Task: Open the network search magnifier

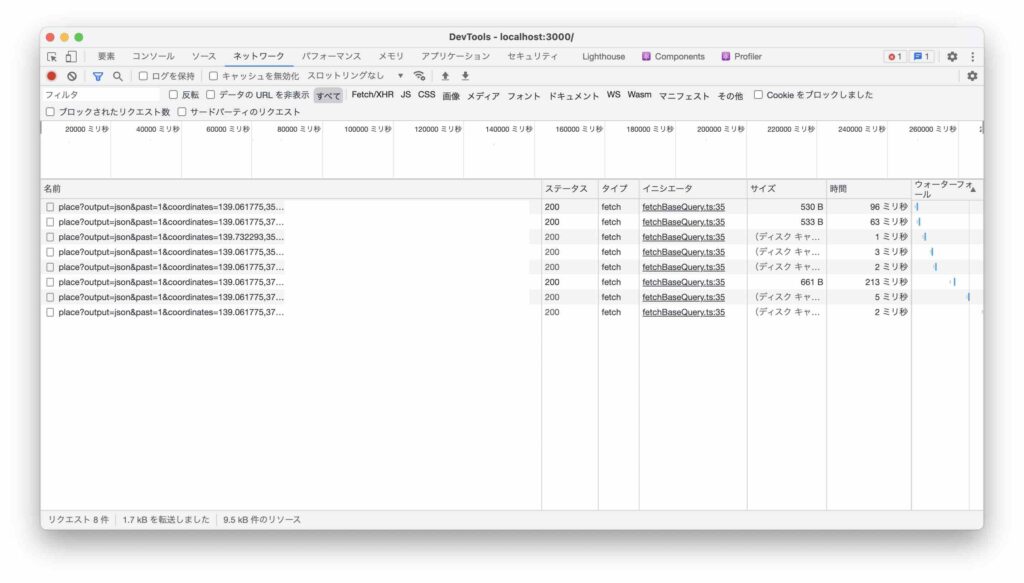Action: pyautogui.click(x=118, y=76)
